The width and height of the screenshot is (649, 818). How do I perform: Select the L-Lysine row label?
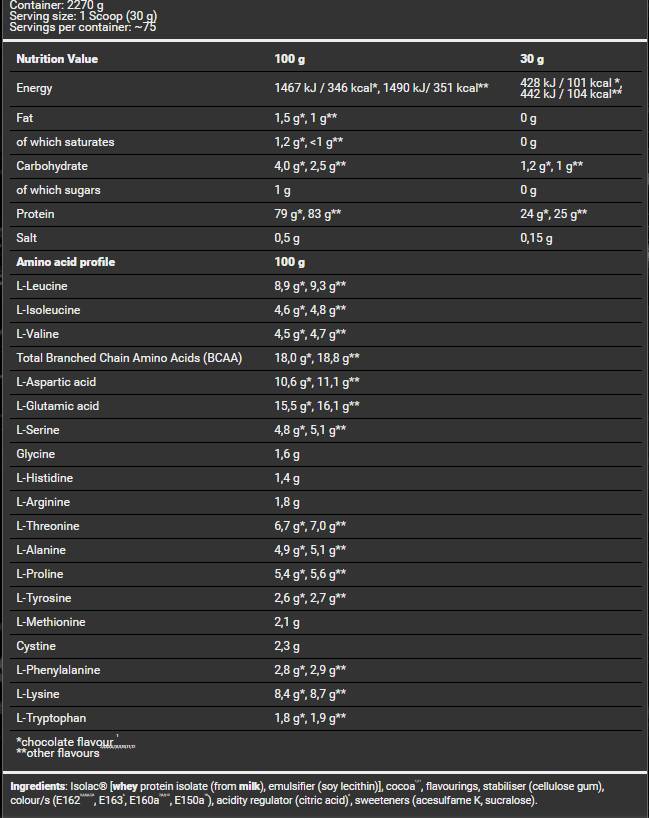click(x=38, y=694)
